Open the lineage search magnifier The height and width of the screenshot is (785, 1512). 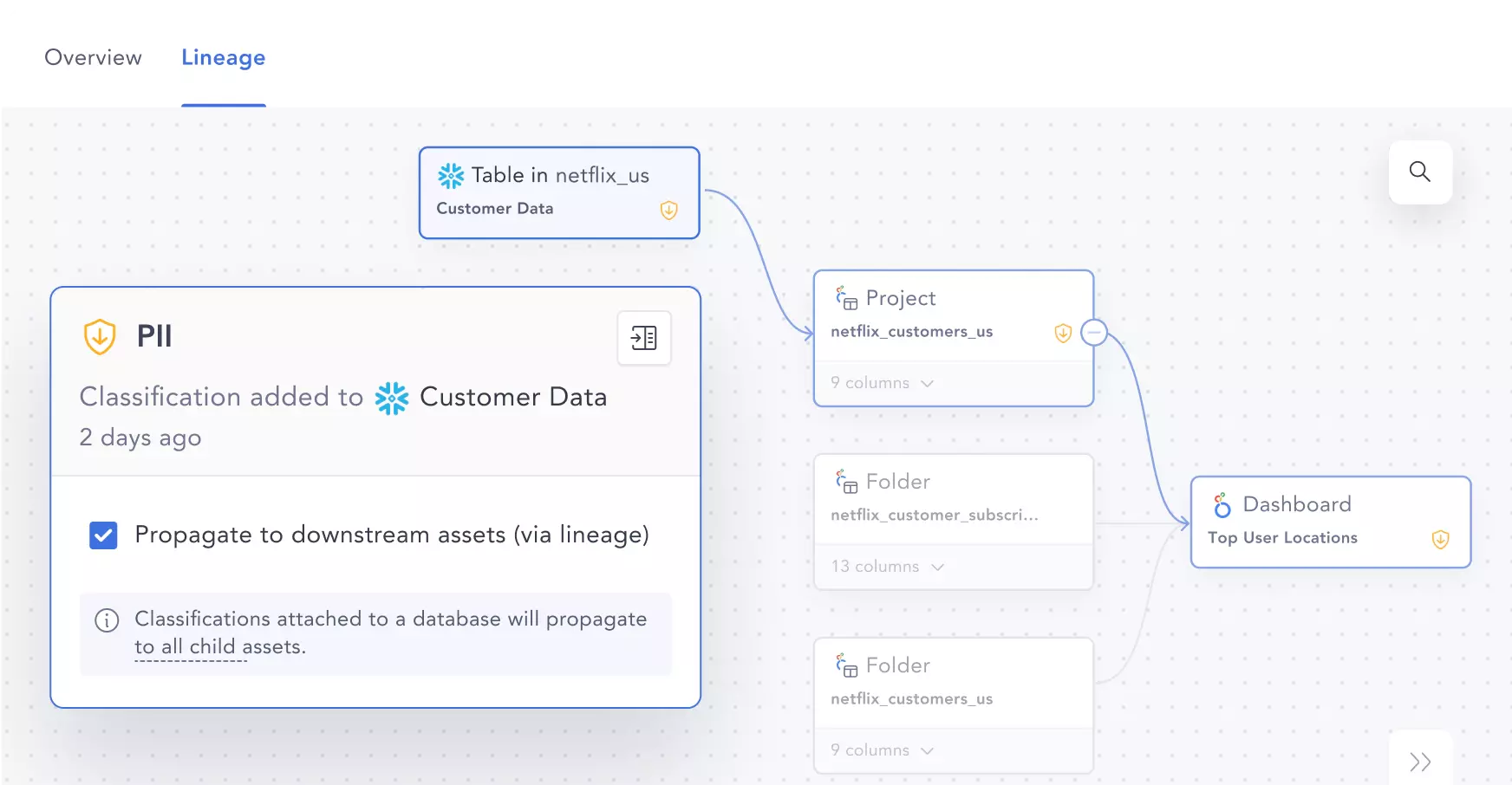(x=1420, y=172)
